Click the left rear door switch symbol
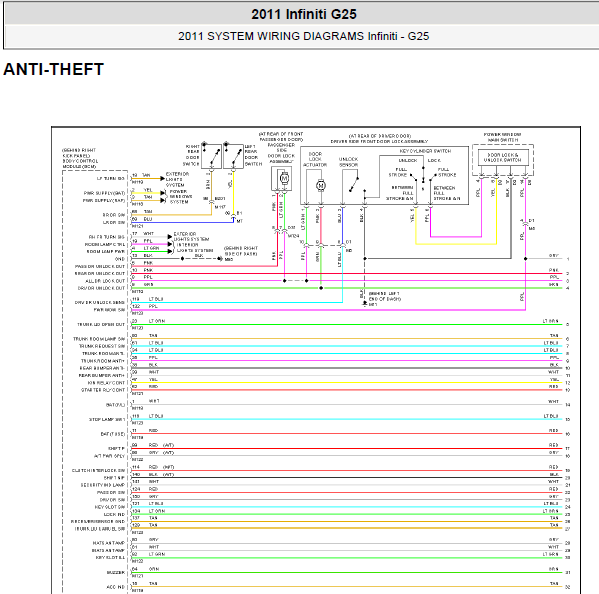Screen dimensions: 599x594 [233, 156]
